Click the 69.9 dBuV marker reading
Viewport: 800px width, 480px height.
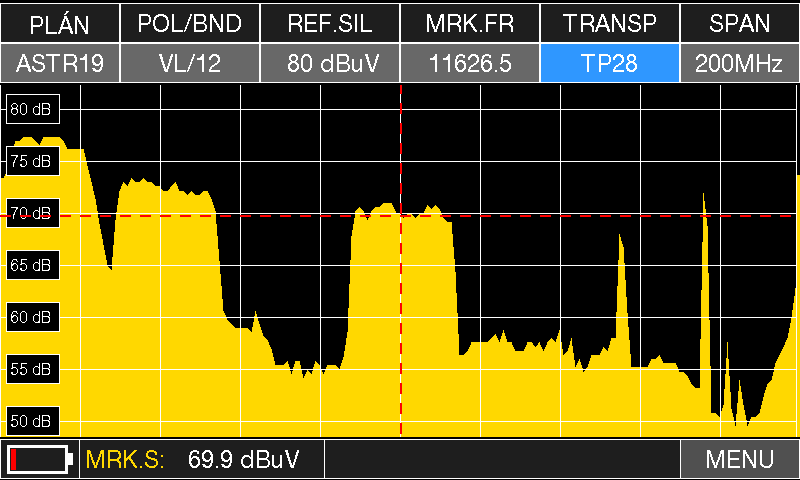pyautogui.click(x=243, y=459)
